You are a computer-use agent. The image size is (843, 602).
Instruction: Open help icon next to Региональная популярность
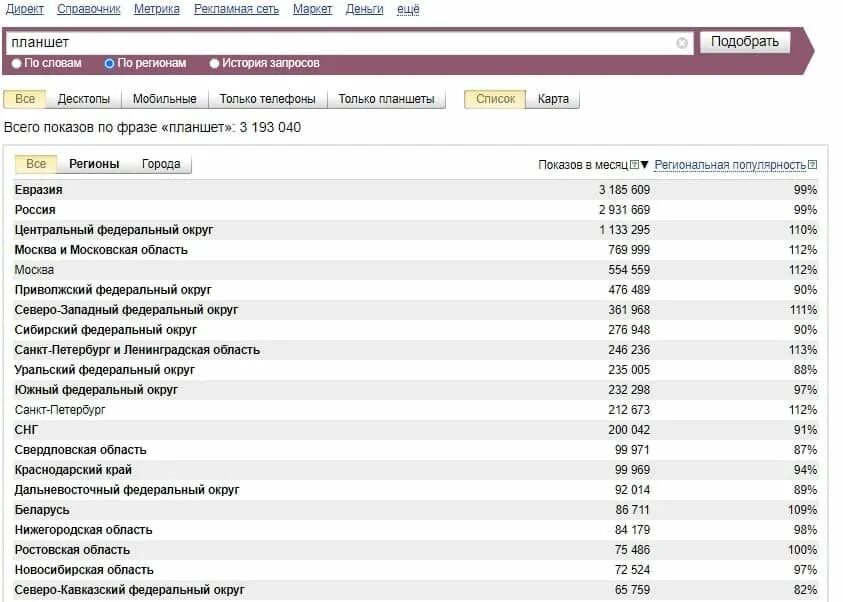812,164
